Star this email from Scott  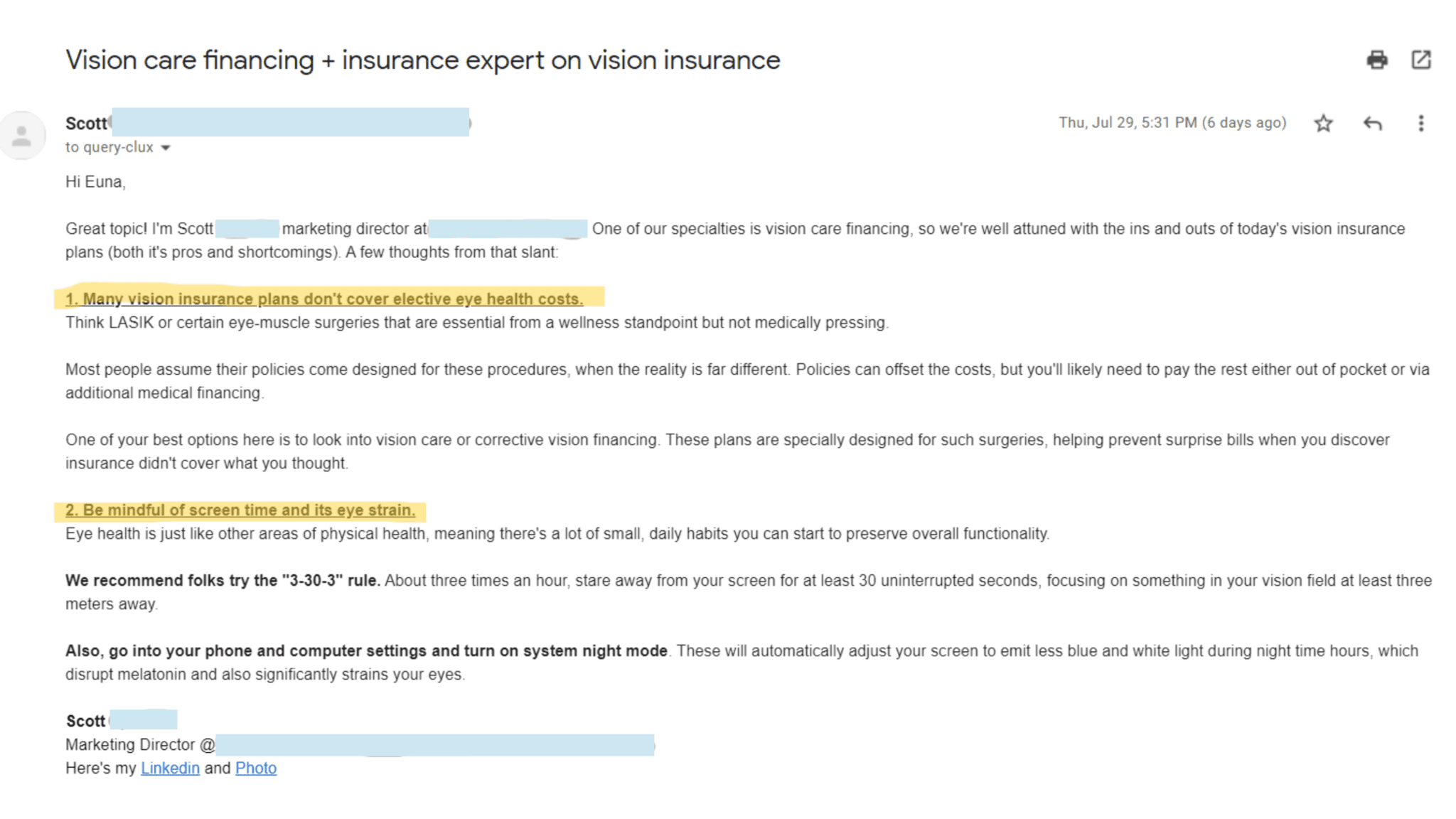click(x=1324, y=123)
